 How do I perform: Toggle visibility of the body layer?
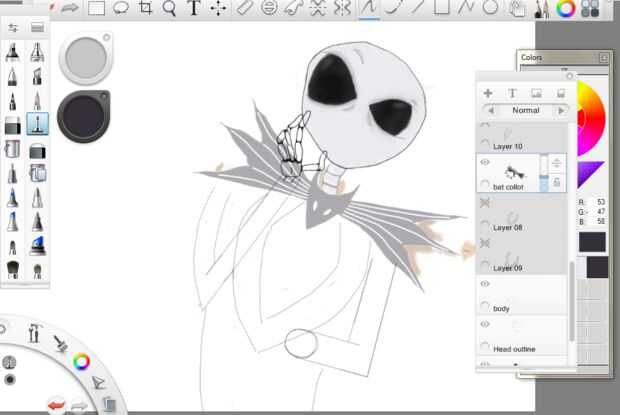click(486, 285)
